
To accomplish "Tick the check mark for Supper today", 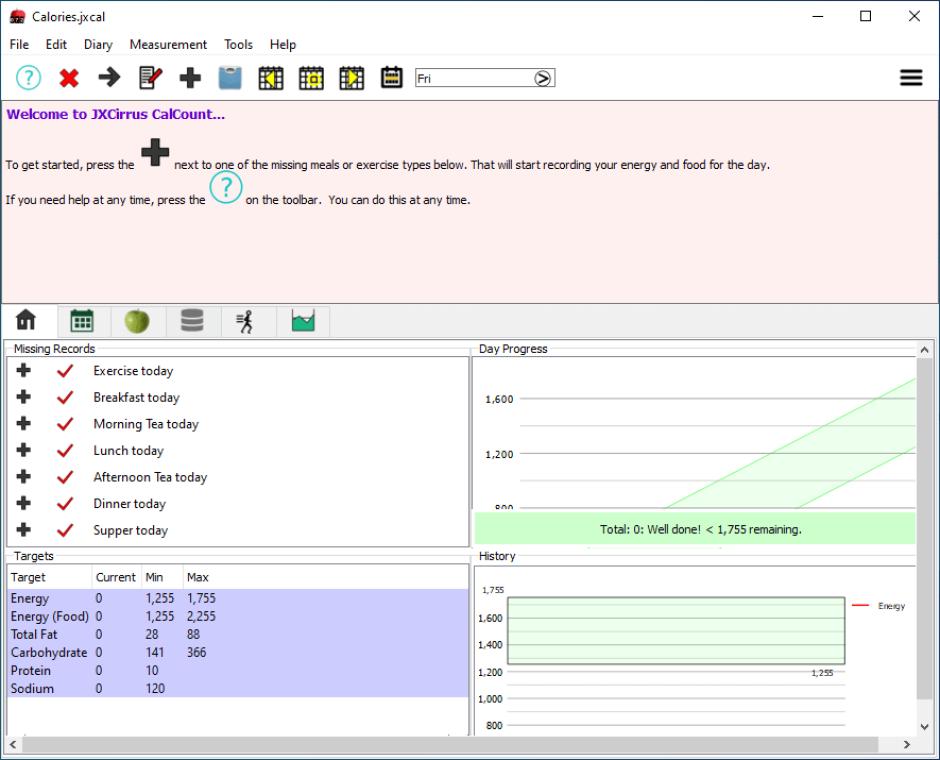I will point(65,530).
